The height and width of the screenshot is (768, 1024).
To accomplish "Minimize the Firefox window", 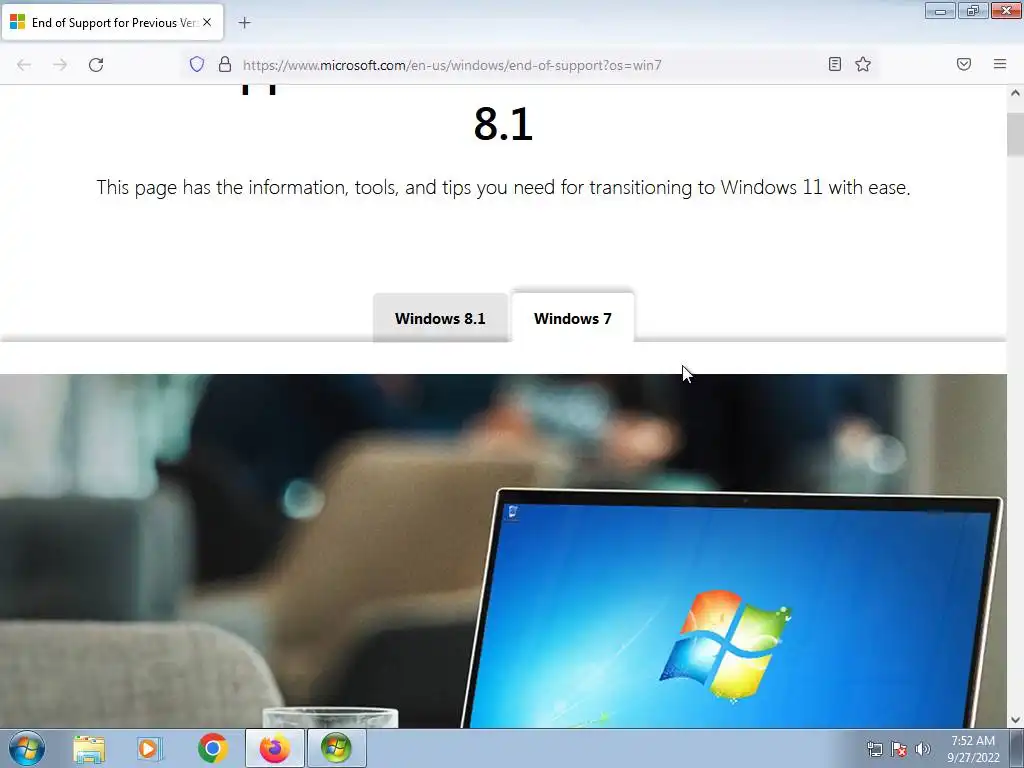I will point(940,11).
